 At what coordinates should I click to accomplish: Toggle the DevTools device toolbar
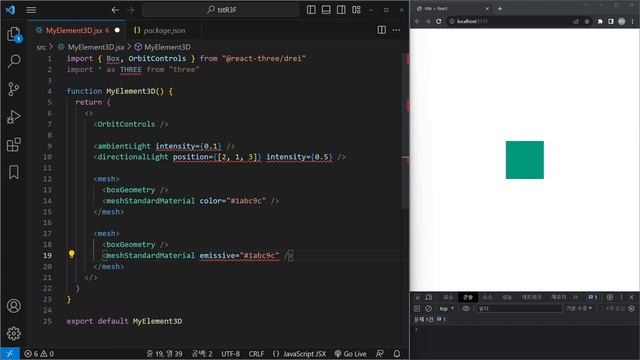429,297
